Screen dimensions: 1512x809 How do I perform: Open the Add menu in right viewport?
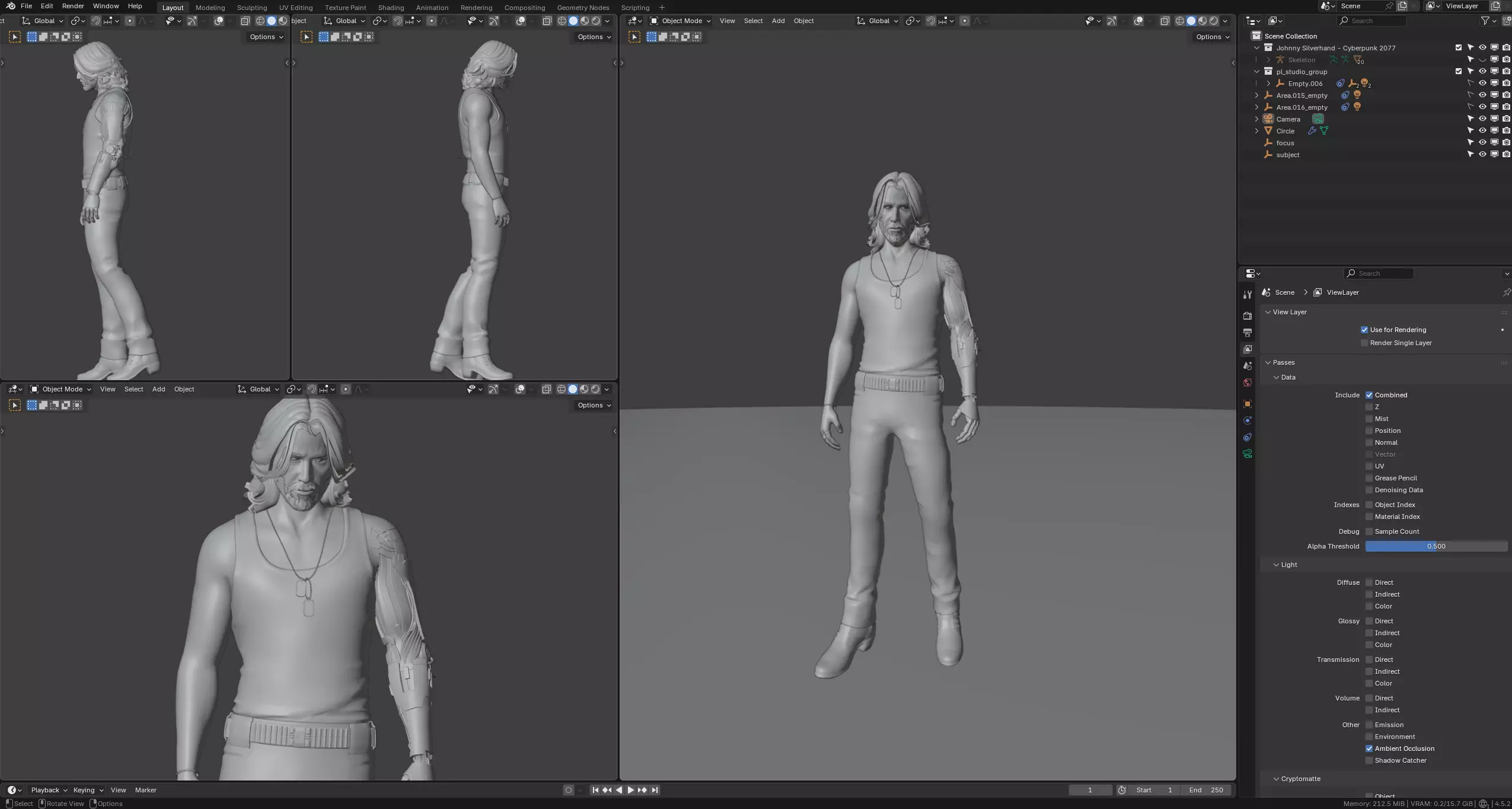point(778,21)
